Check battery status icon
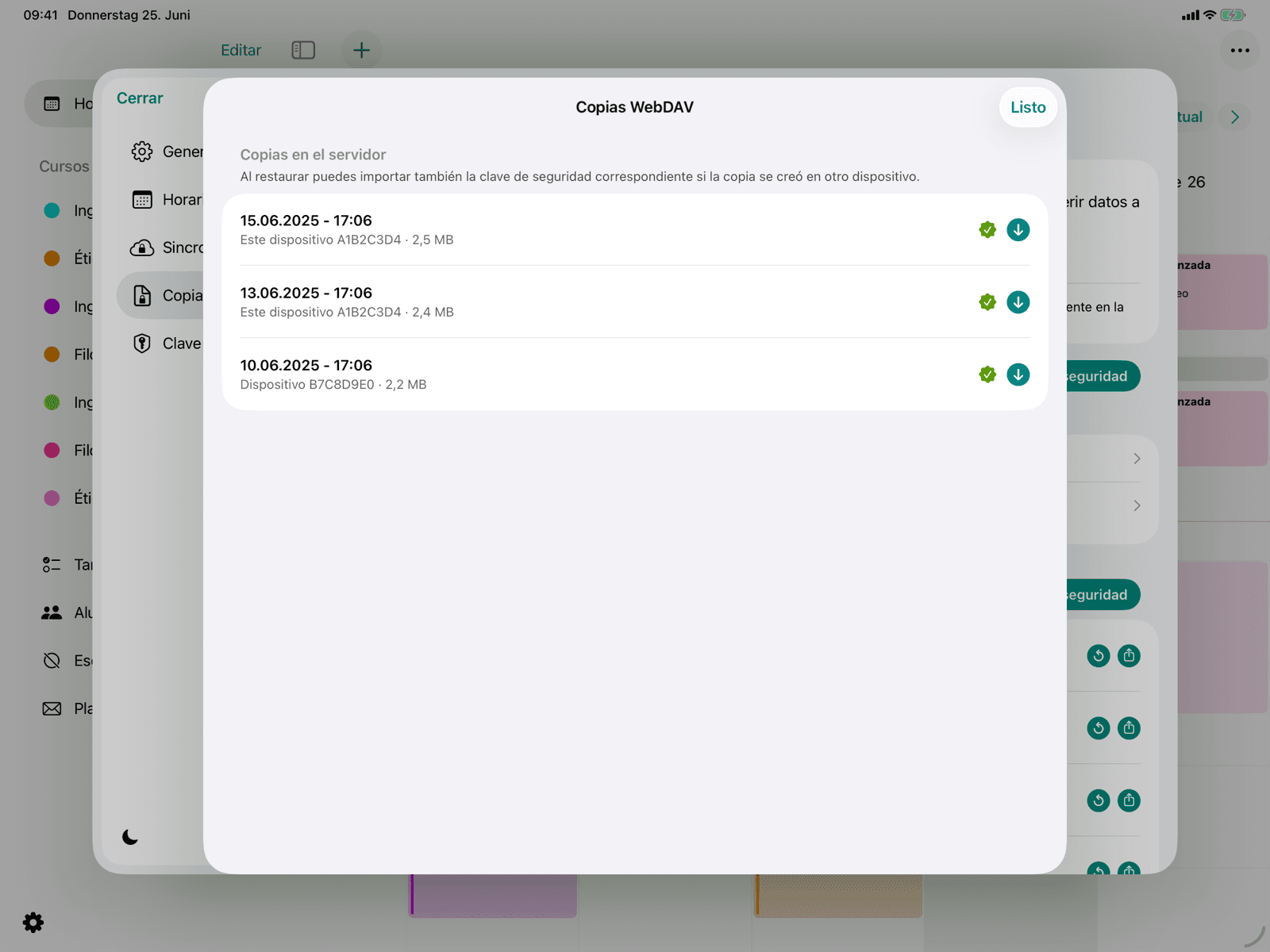 (1233, 15)
